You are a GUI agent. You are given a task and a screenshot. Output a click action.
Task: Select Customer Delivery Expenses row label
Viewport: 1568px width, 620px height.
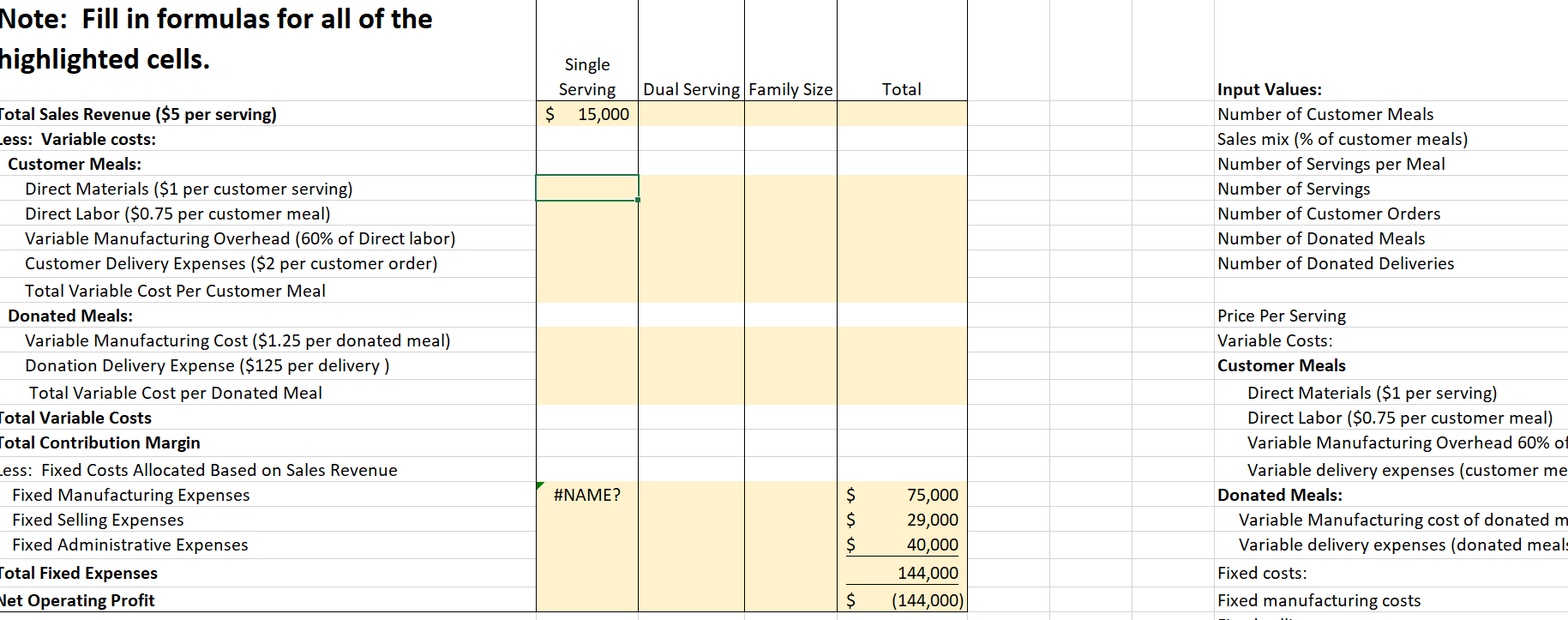point(231,263)
